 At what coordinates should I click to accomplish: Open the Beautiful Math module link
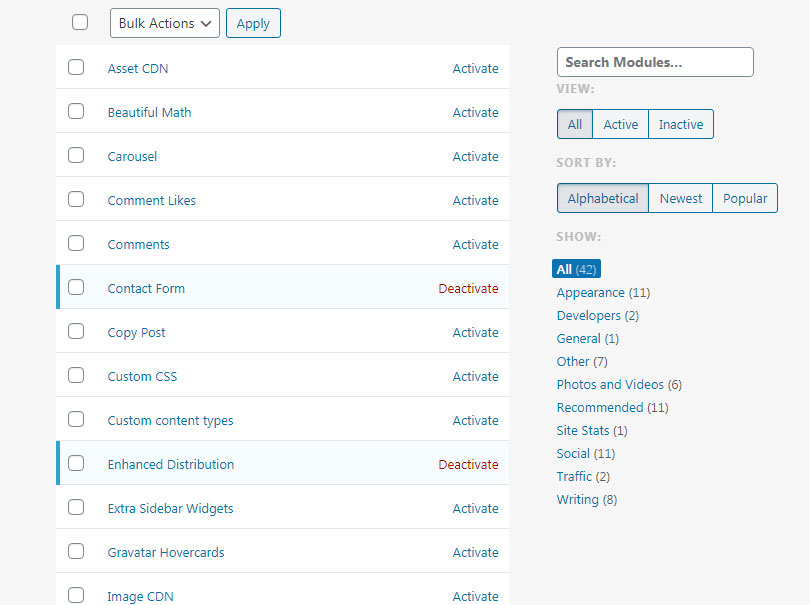click(x=149, y=113)
